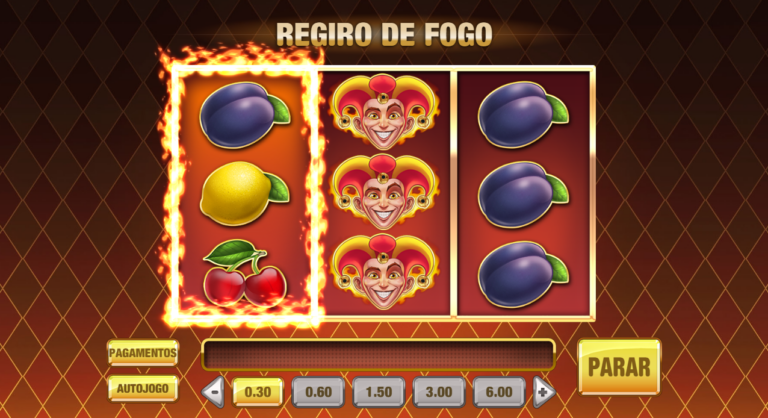Image resolution: width=768 pixels, height=418 pixels.
Task: Click the lemon symbol on first reel
Action: point(244,194)
